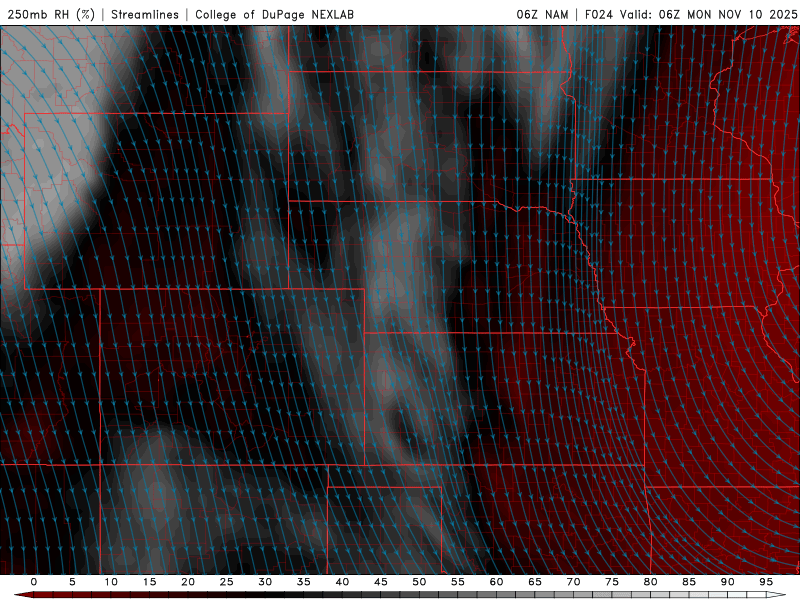The image size is (800, 600).
Task: Click 'College of DuPage NEXLAB' text
Action: coord(274,14)
